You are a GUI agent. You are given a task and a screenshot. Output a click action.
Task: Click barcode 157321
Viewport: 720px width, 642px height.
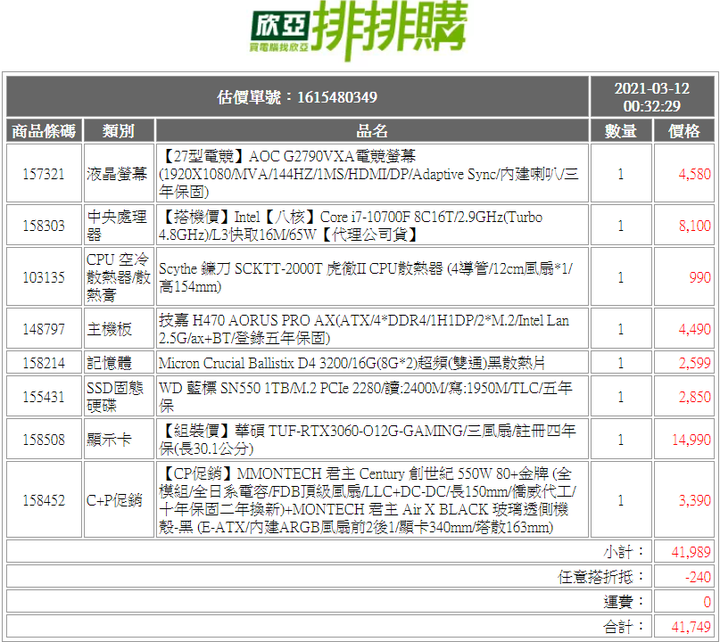point(44,174)
